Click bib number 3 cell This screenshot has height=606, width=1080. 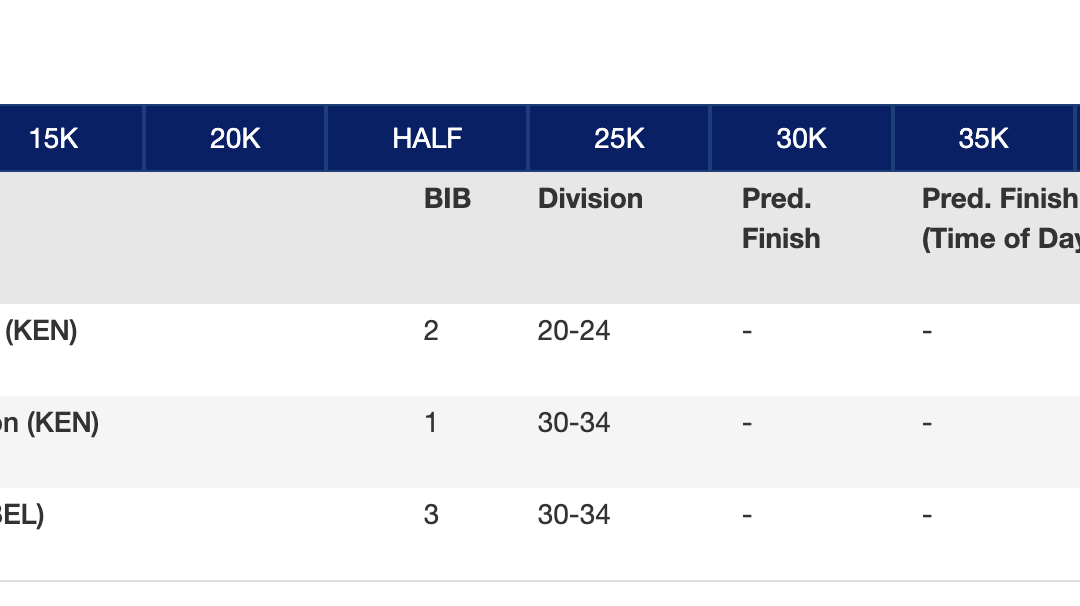point(431,515)
